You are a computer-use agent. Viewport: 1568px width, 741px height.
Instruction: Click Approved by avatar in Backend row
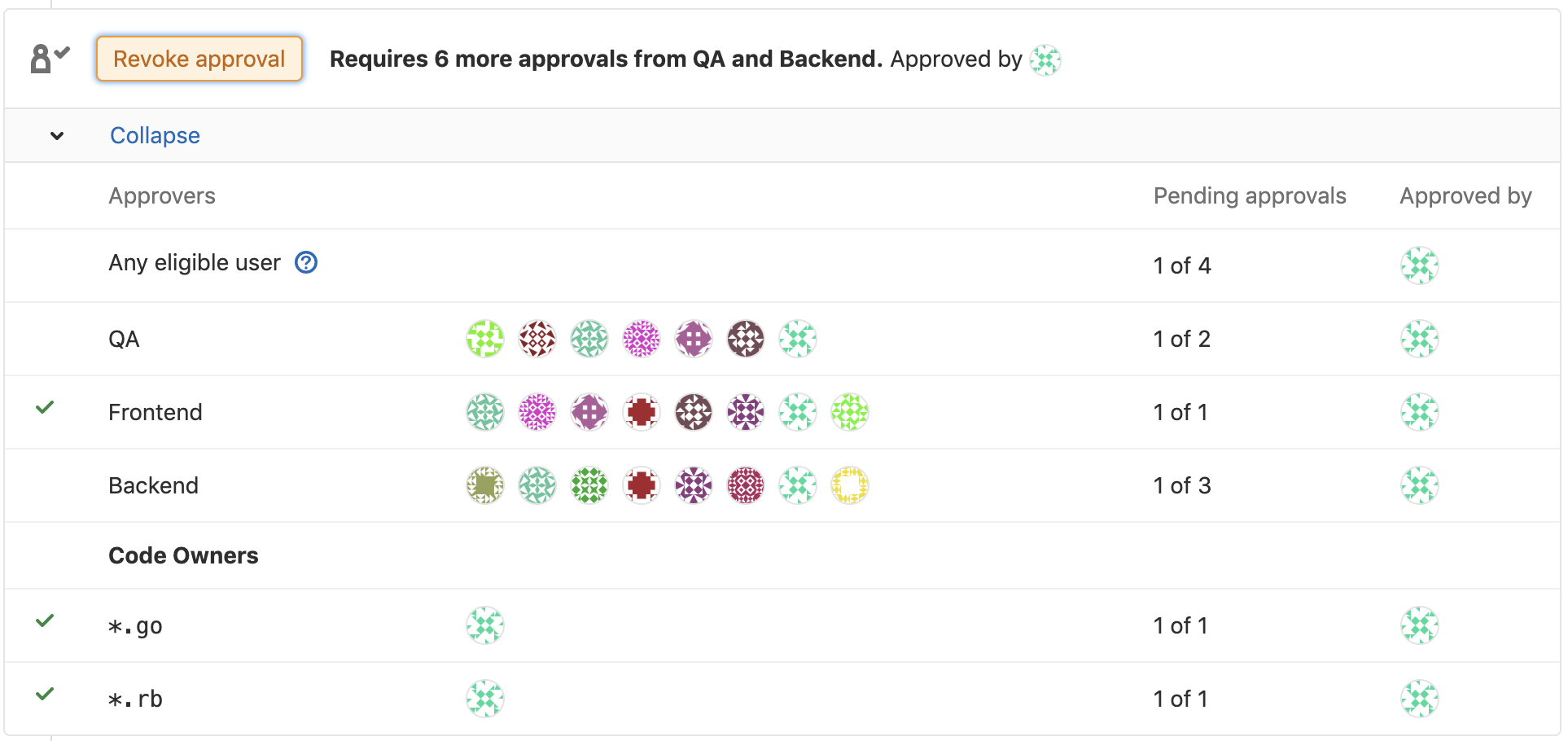click(1420, 485)
